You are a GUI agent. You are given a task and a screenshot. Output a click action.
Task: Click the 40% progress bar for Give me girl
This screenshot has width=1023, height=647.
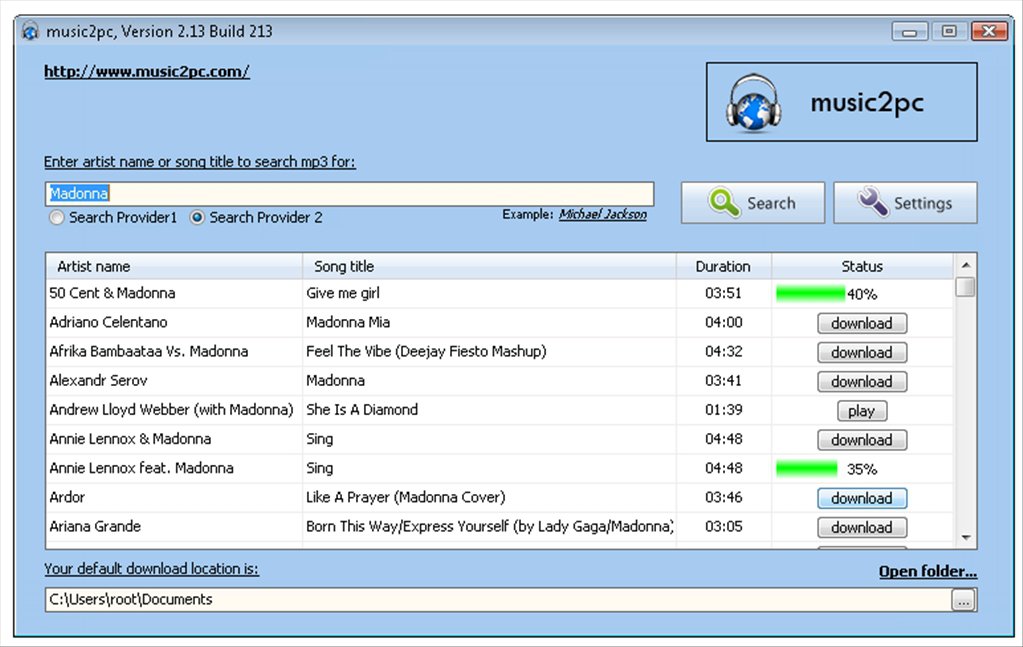tap(810, 294)
